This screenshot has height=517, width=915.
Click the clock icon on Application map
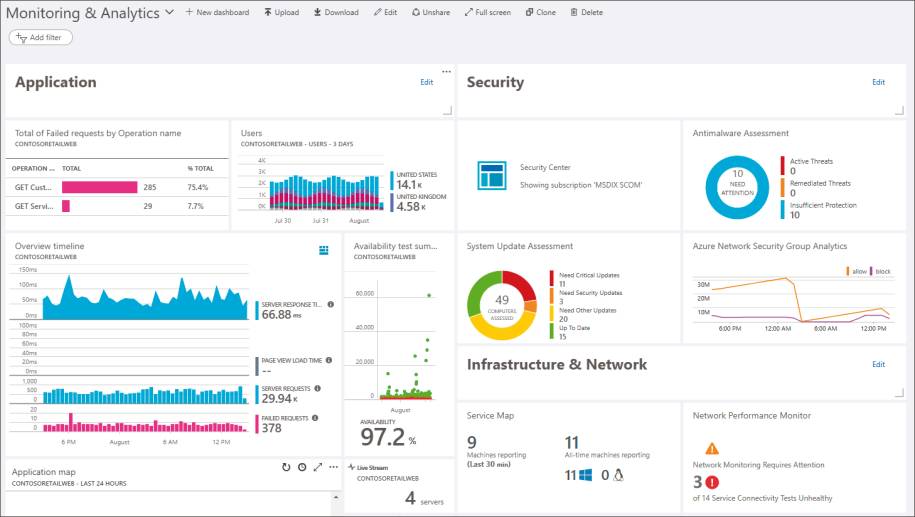click(302, 467)
